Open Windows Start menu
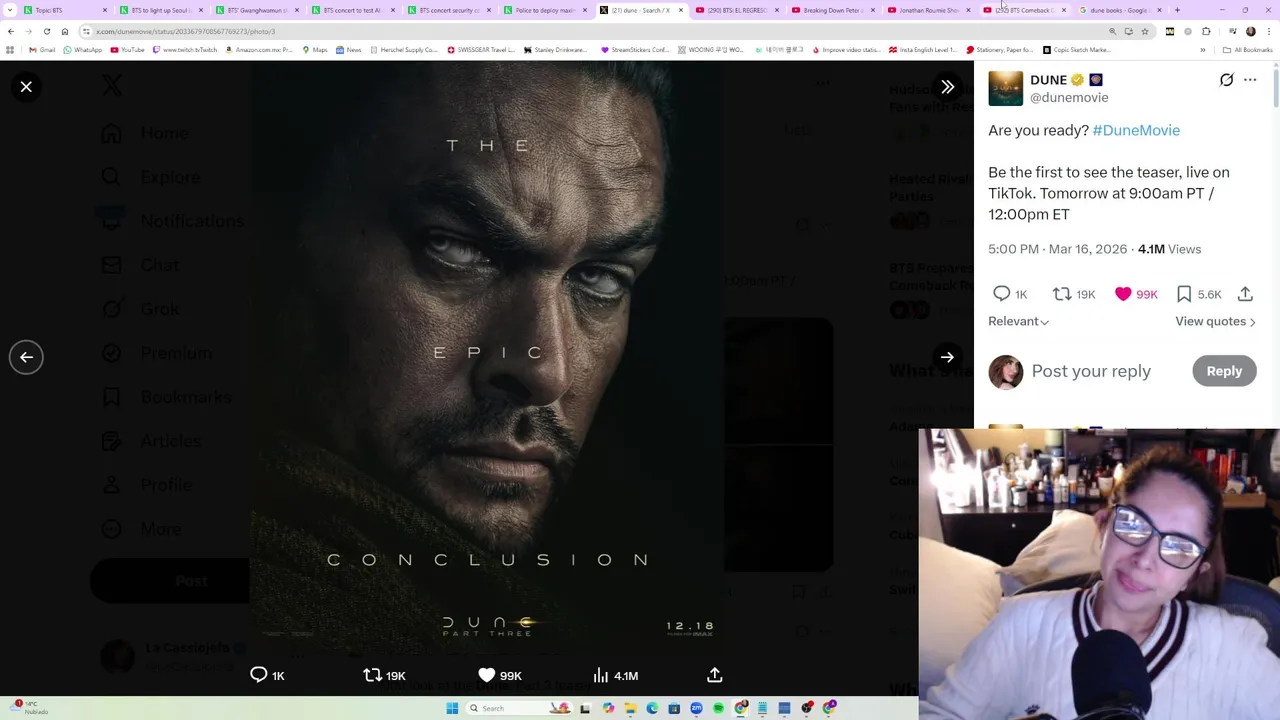The height and width of the screenshot is (720, 1280). [x=452, y=708]
